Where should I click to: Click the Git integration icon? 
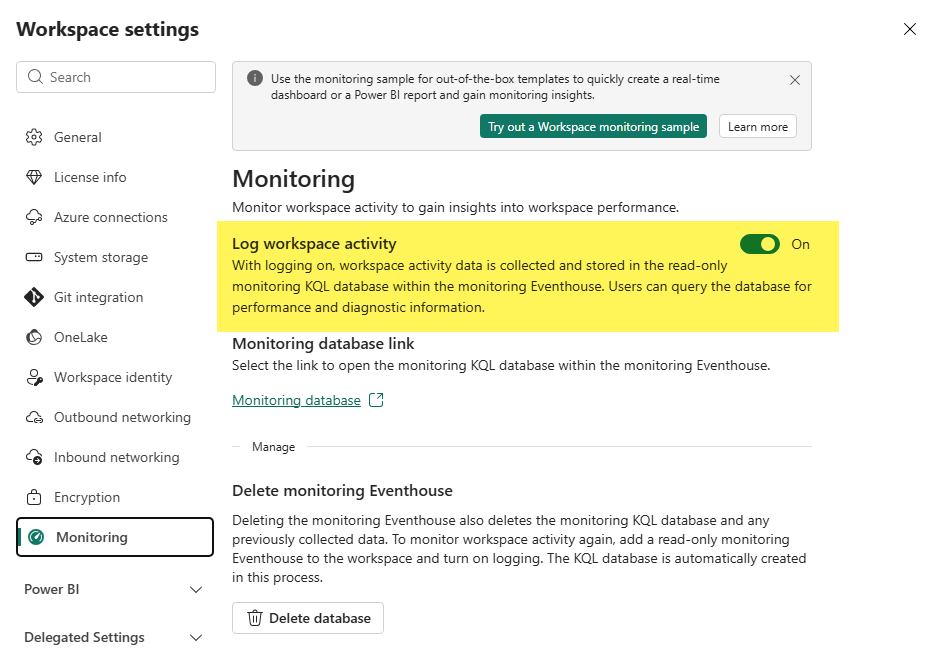point(34,297)
